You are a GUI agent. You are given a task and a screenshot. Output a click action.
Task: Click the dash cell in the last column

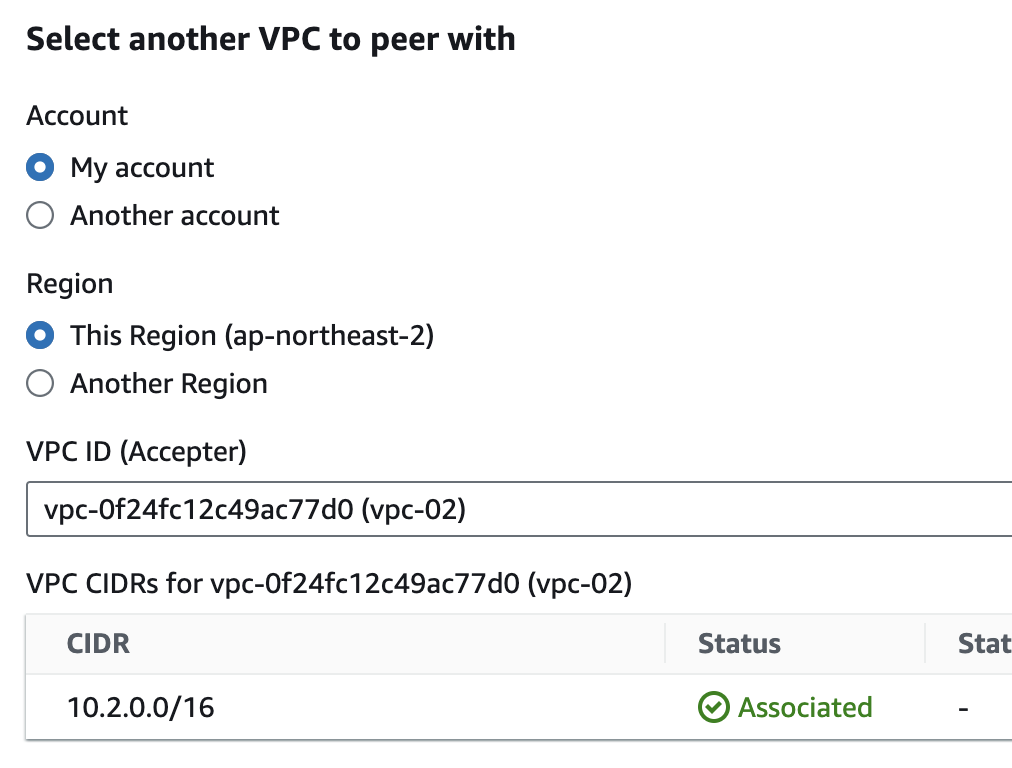[963, 708]
